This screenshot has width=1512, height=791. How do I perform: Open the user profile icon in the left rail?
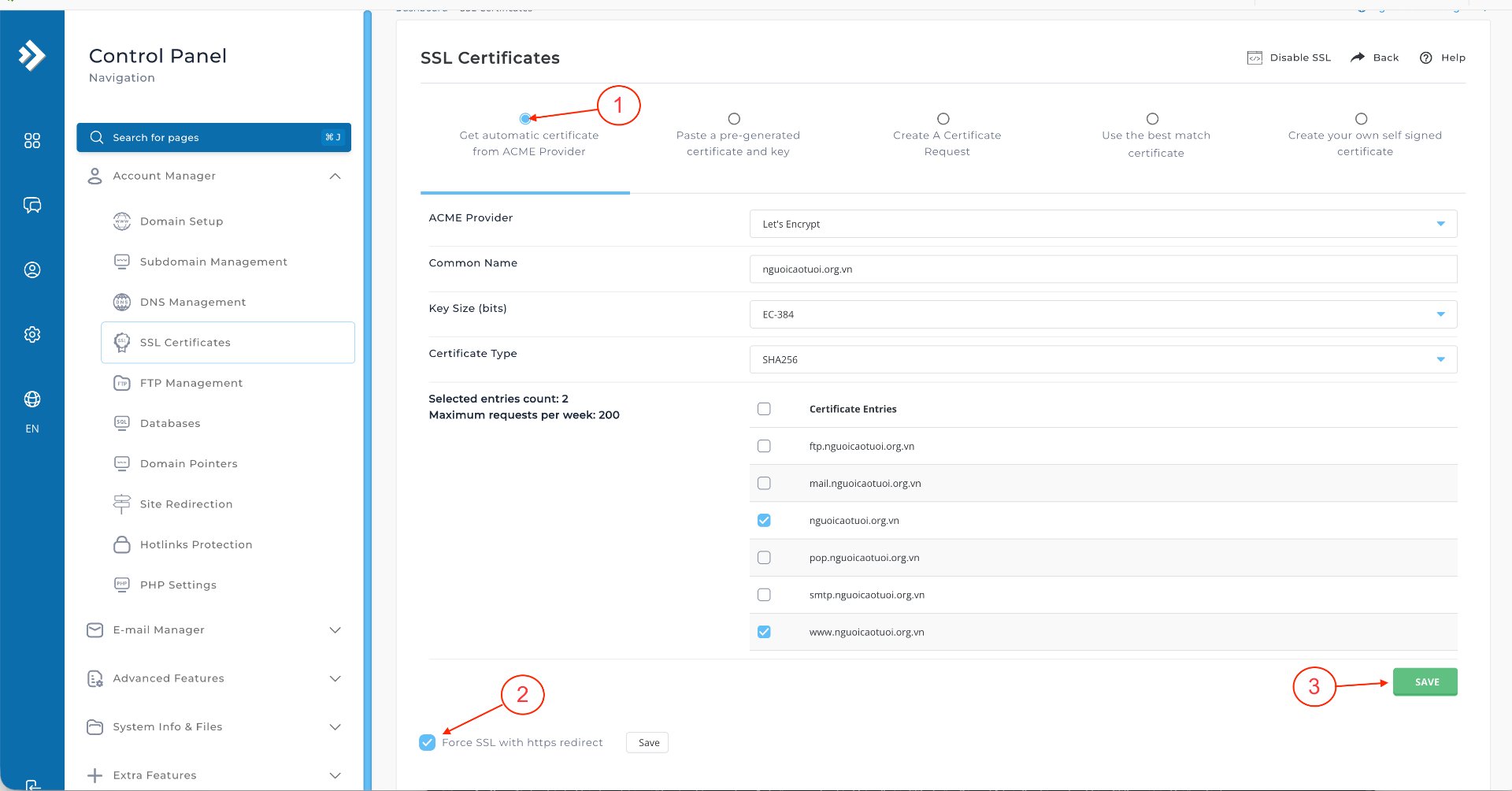32,270
